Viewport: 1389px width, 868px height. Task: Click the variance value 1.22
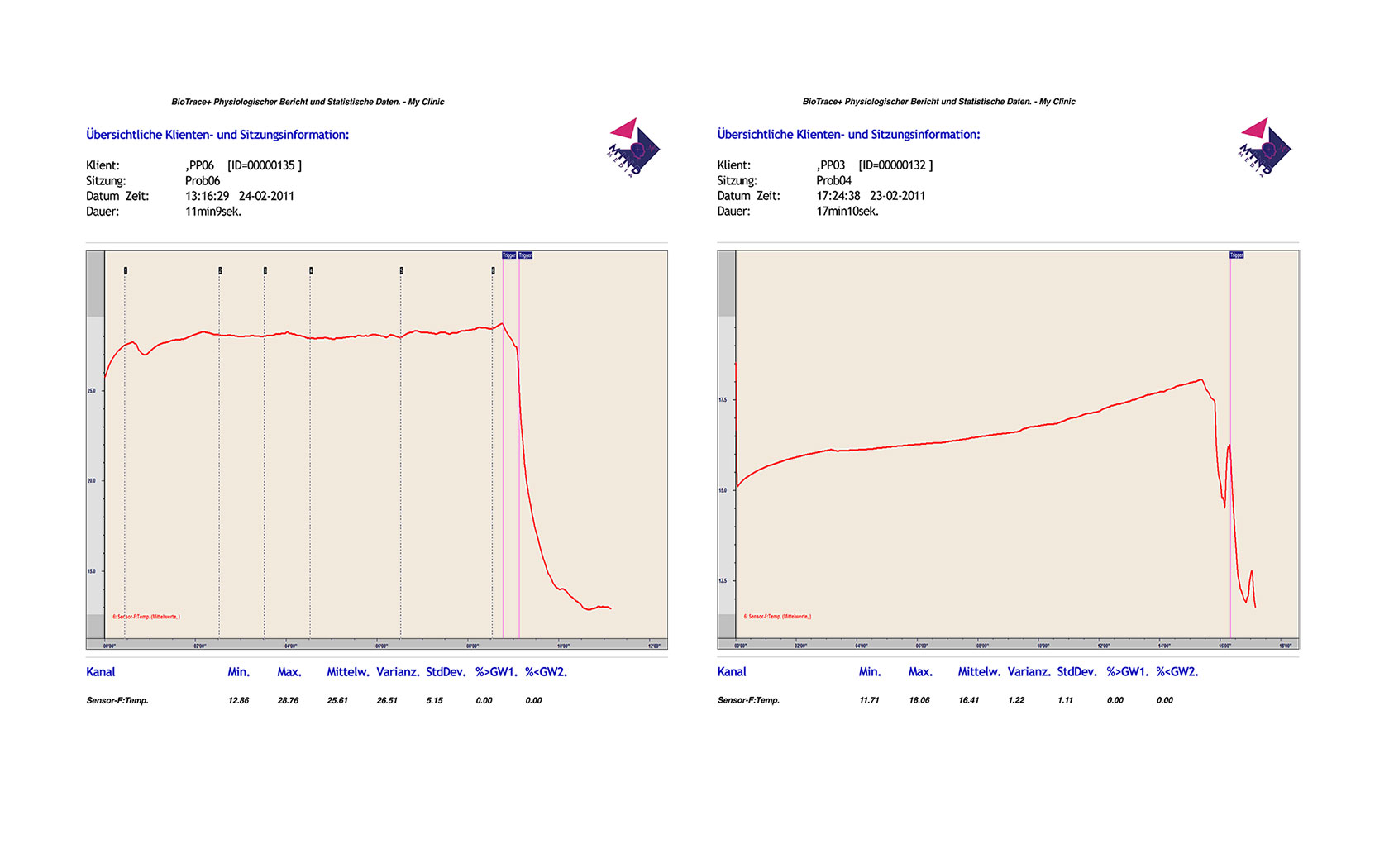[x=1016, y=701]
